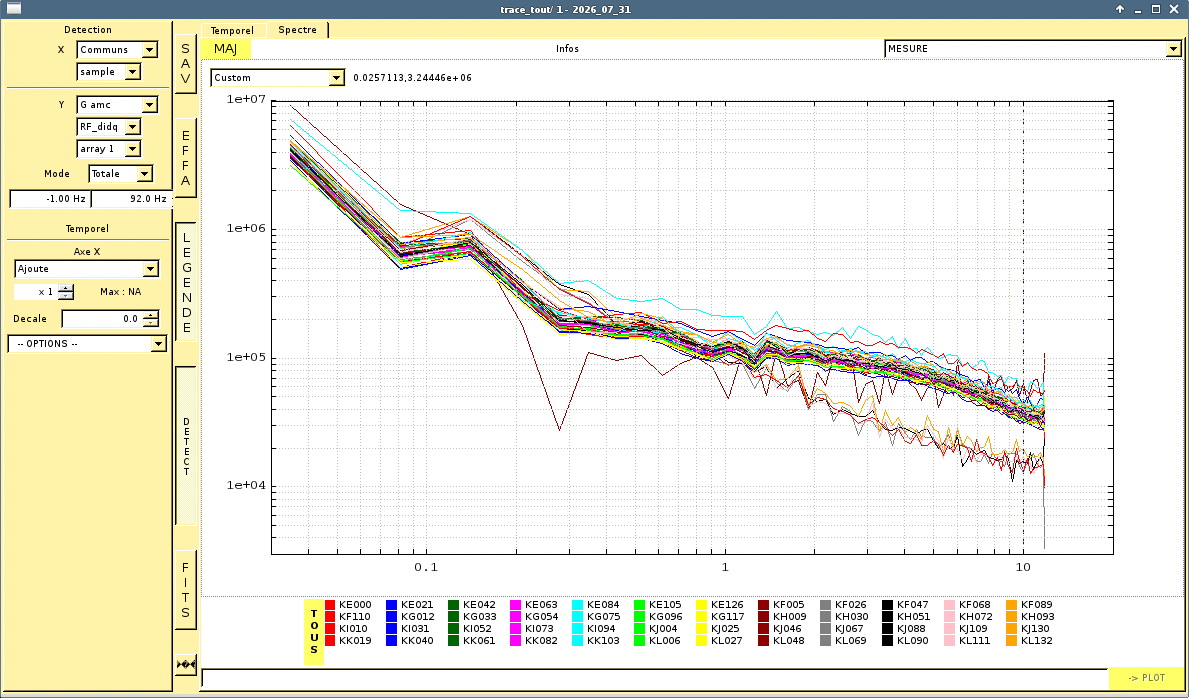Click the yellow MAJ button

pos(226,49)
